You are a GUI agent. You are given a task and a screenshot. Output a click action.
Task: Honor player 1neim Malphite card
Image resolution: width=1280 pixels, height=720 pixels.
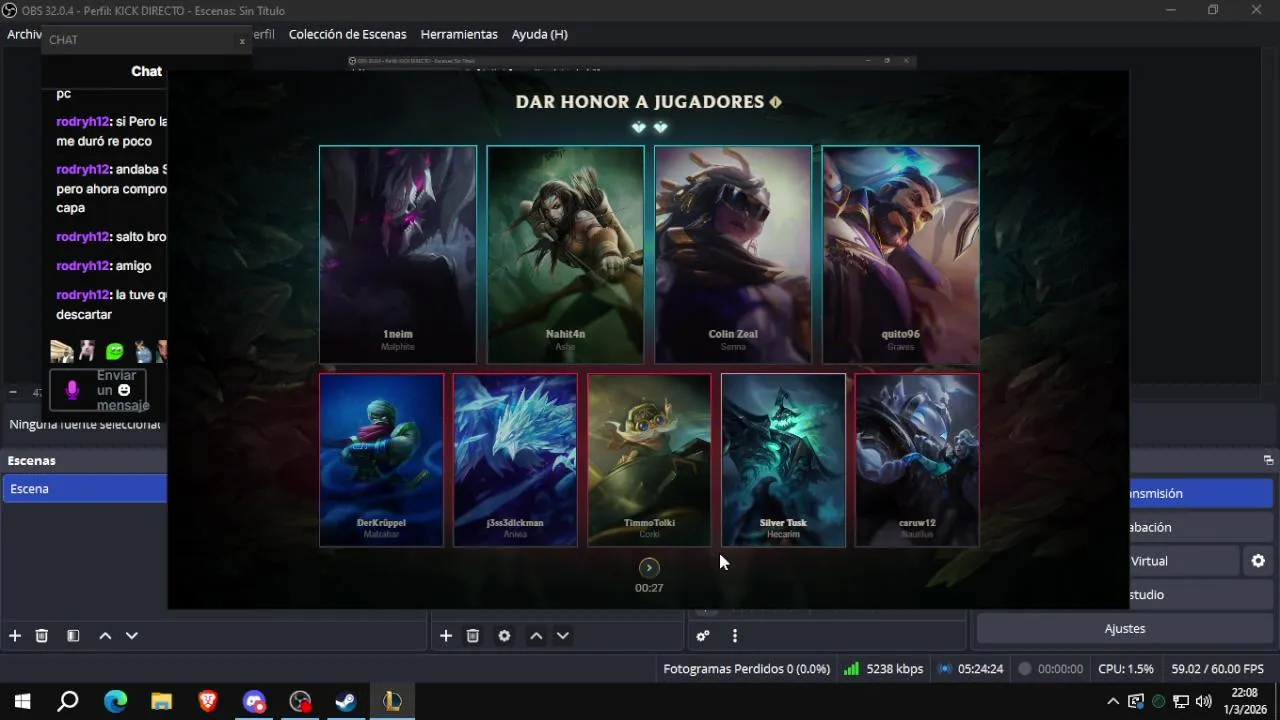tap(398, 255)
